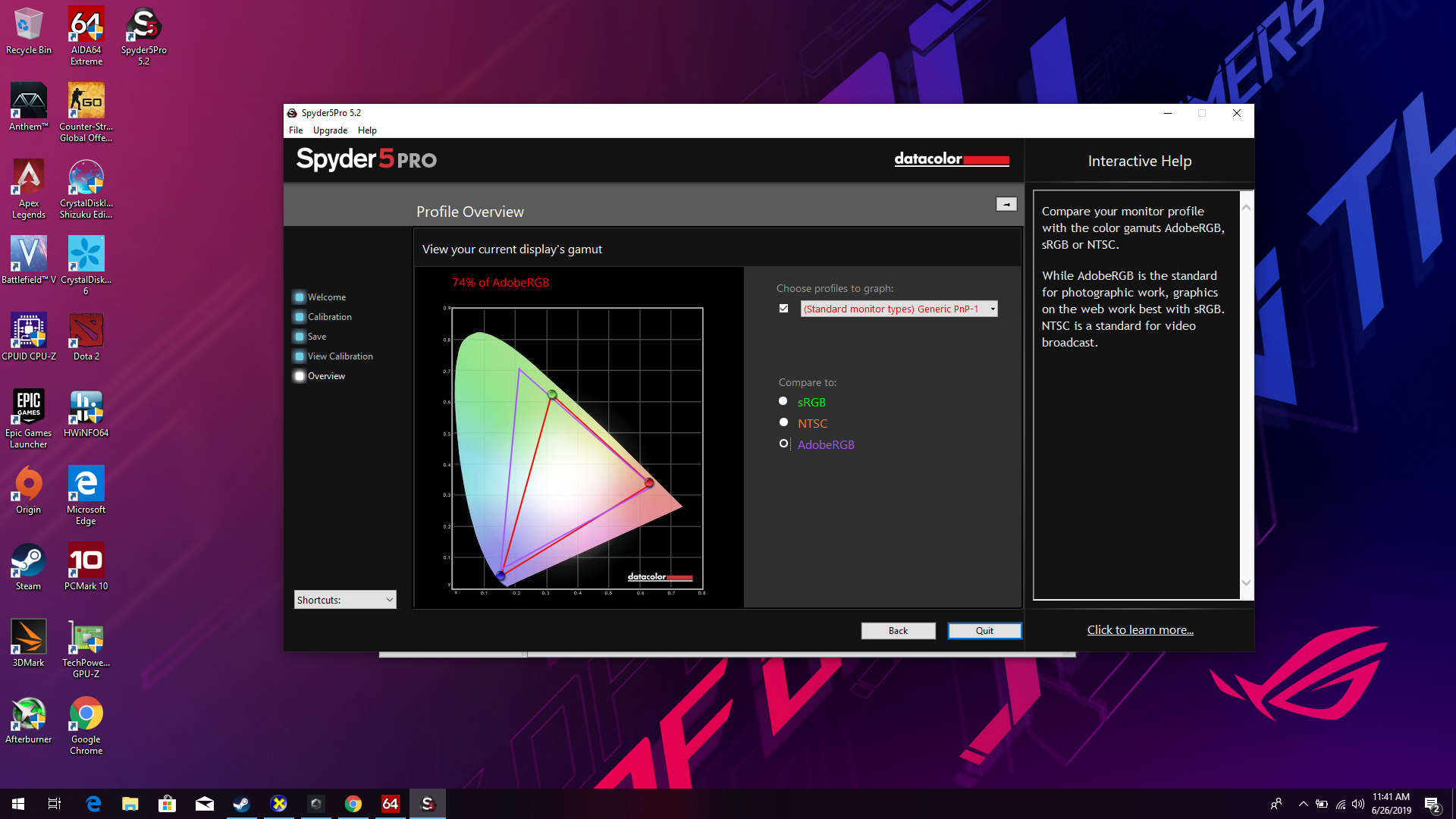1456x819 pixels.
Task: Select the Origin desktop icon
Action: pyautogui.click(x=29, y=490)
